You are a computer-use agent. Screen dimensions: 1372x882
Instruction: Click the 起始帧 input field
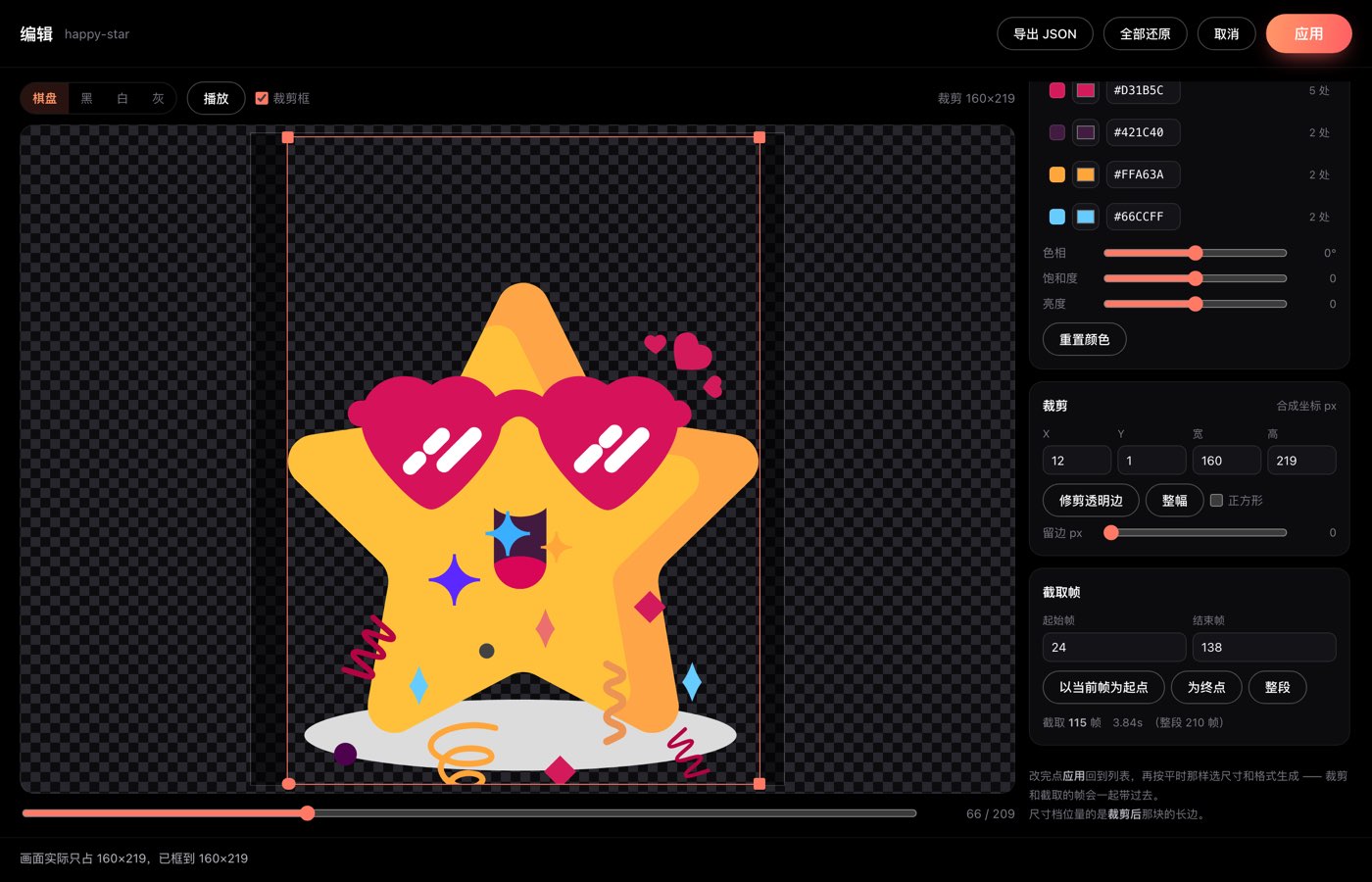pos(1113,647)
